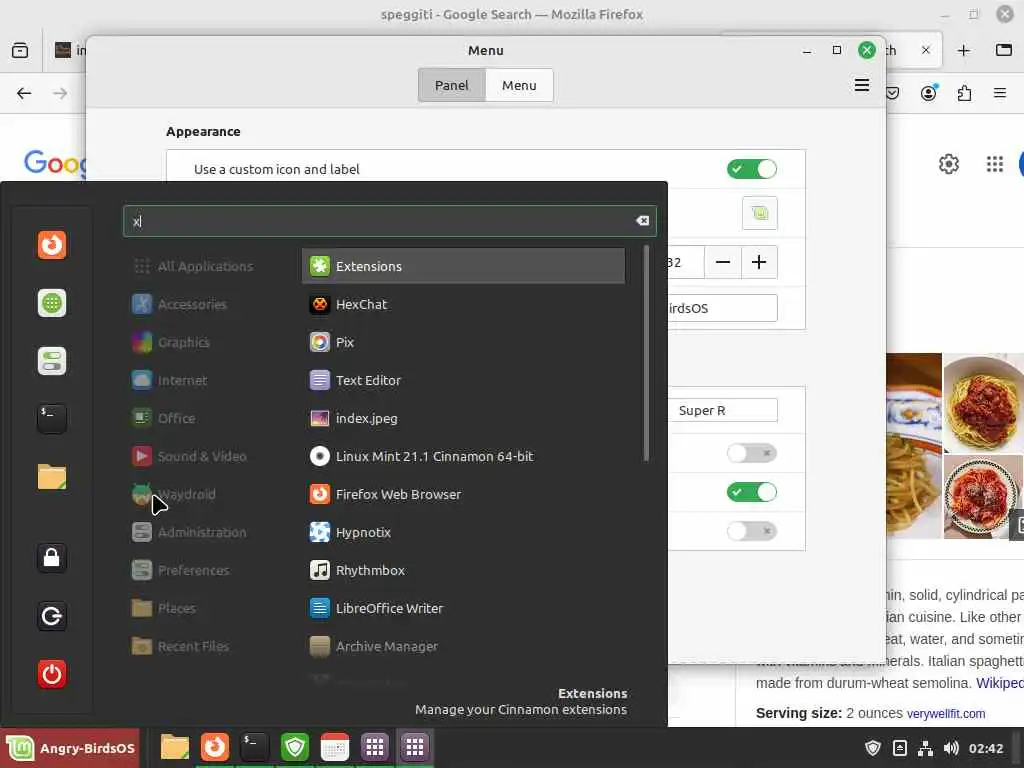Click the menu search input field

[x=390, y=221]
